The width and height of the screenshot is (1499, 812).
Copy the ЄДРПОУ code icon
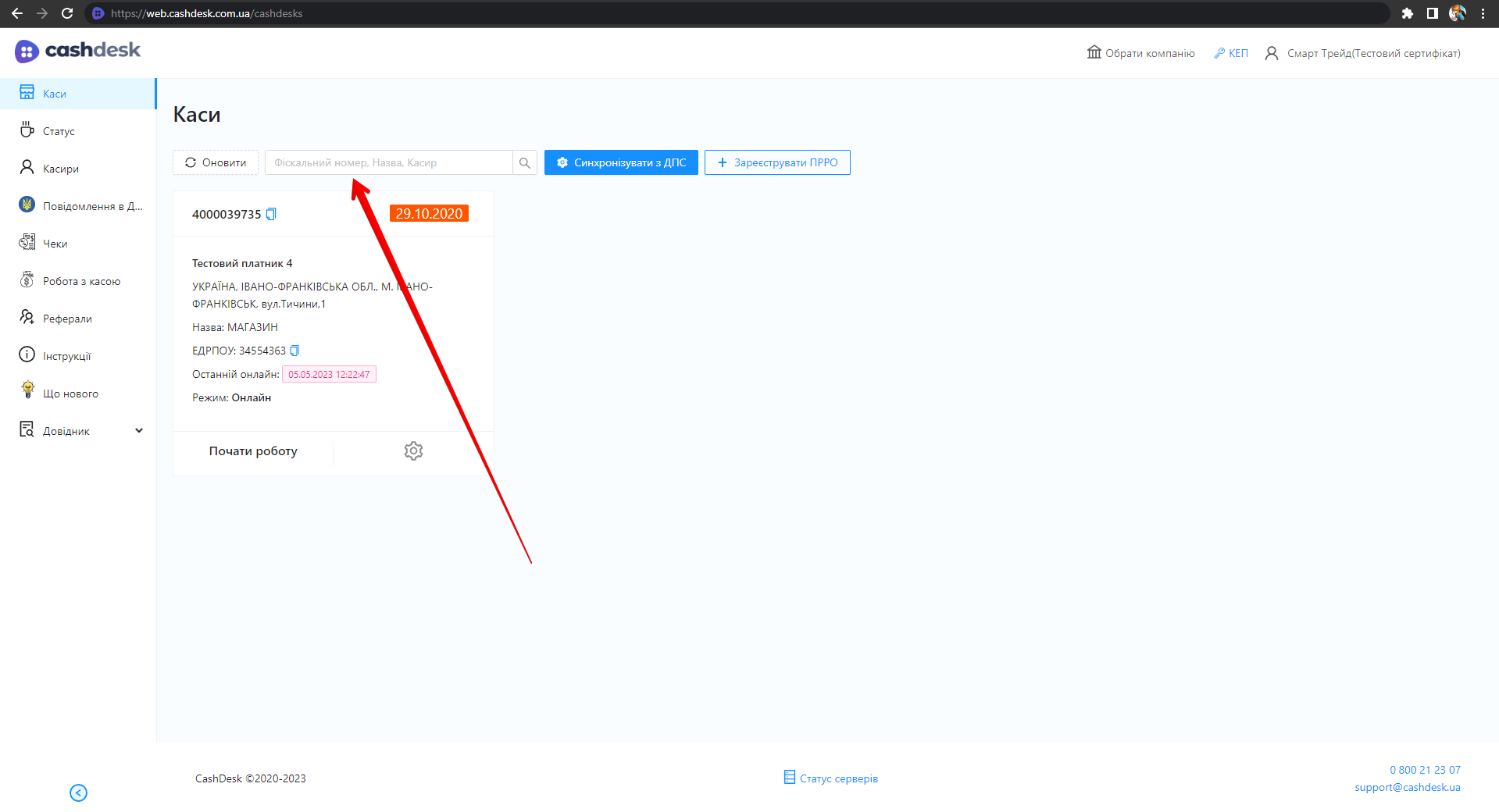[x=294, y=351]
